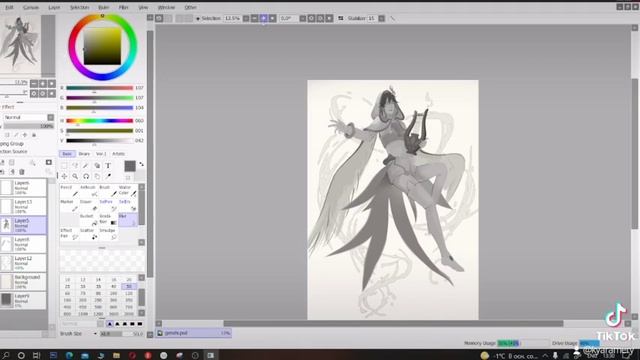The height and width of the screenshot is (360, 640).
Task: Pick brush size 50 preset
Action: click(x=129, y=287)
